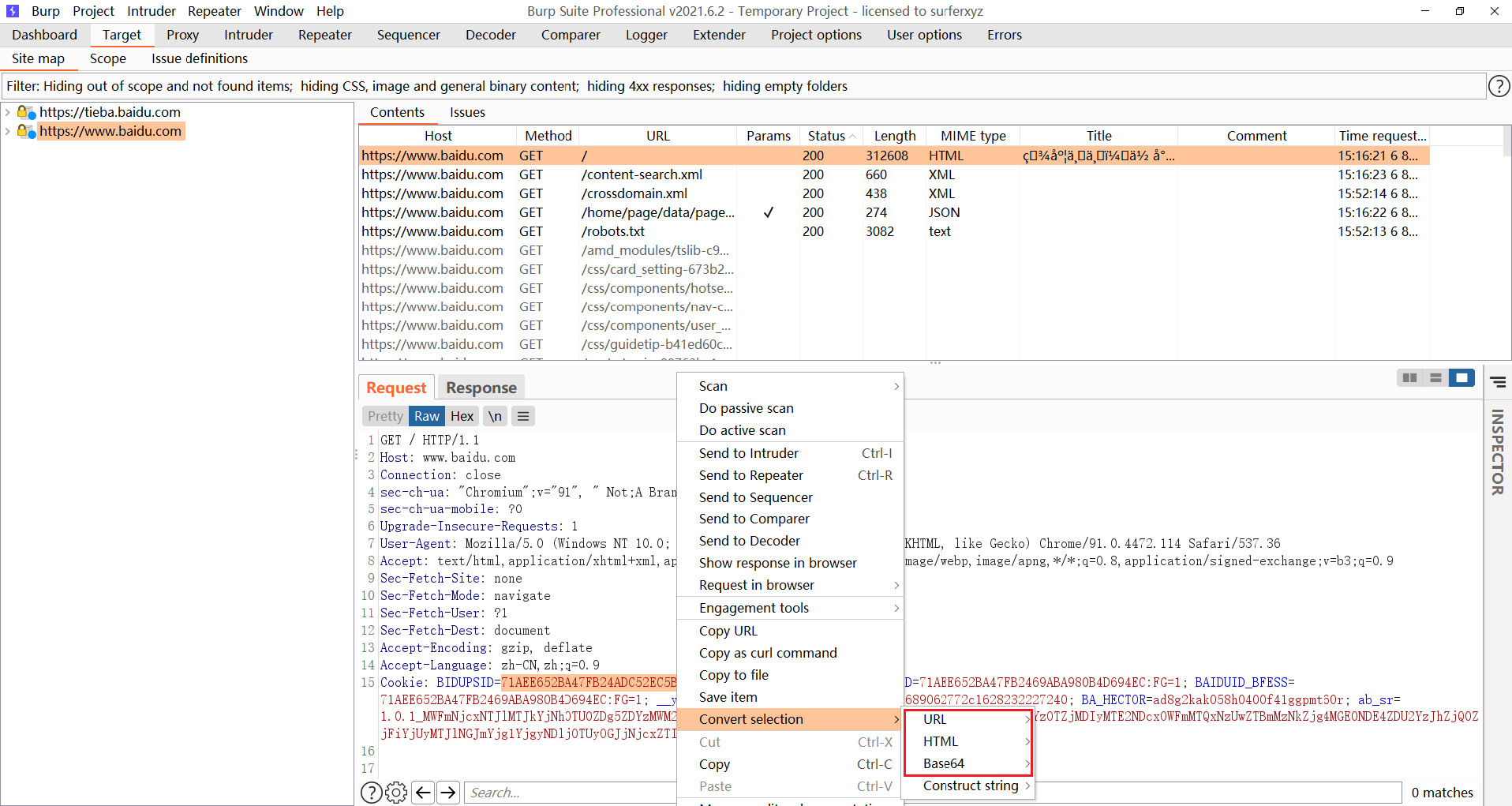
Task: Sort the table by Status column
Action: pyautogui.click(x=831, y=136)
